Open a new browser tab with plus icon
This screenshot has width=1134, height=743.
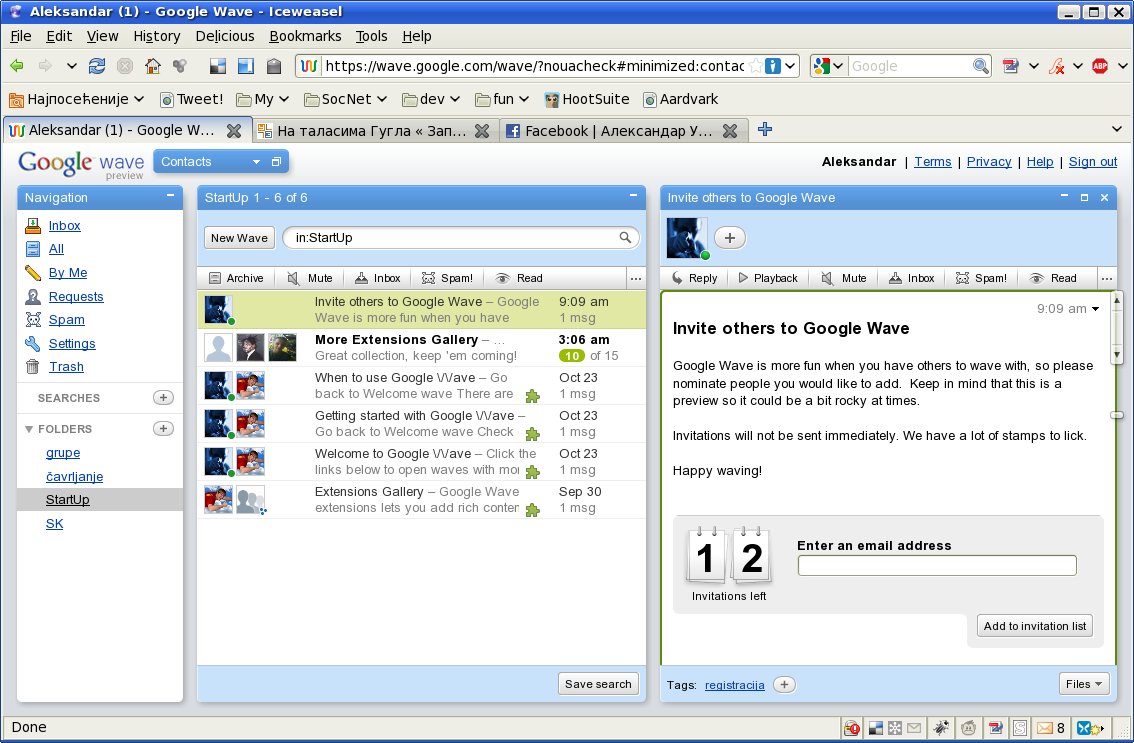point(764,129)
